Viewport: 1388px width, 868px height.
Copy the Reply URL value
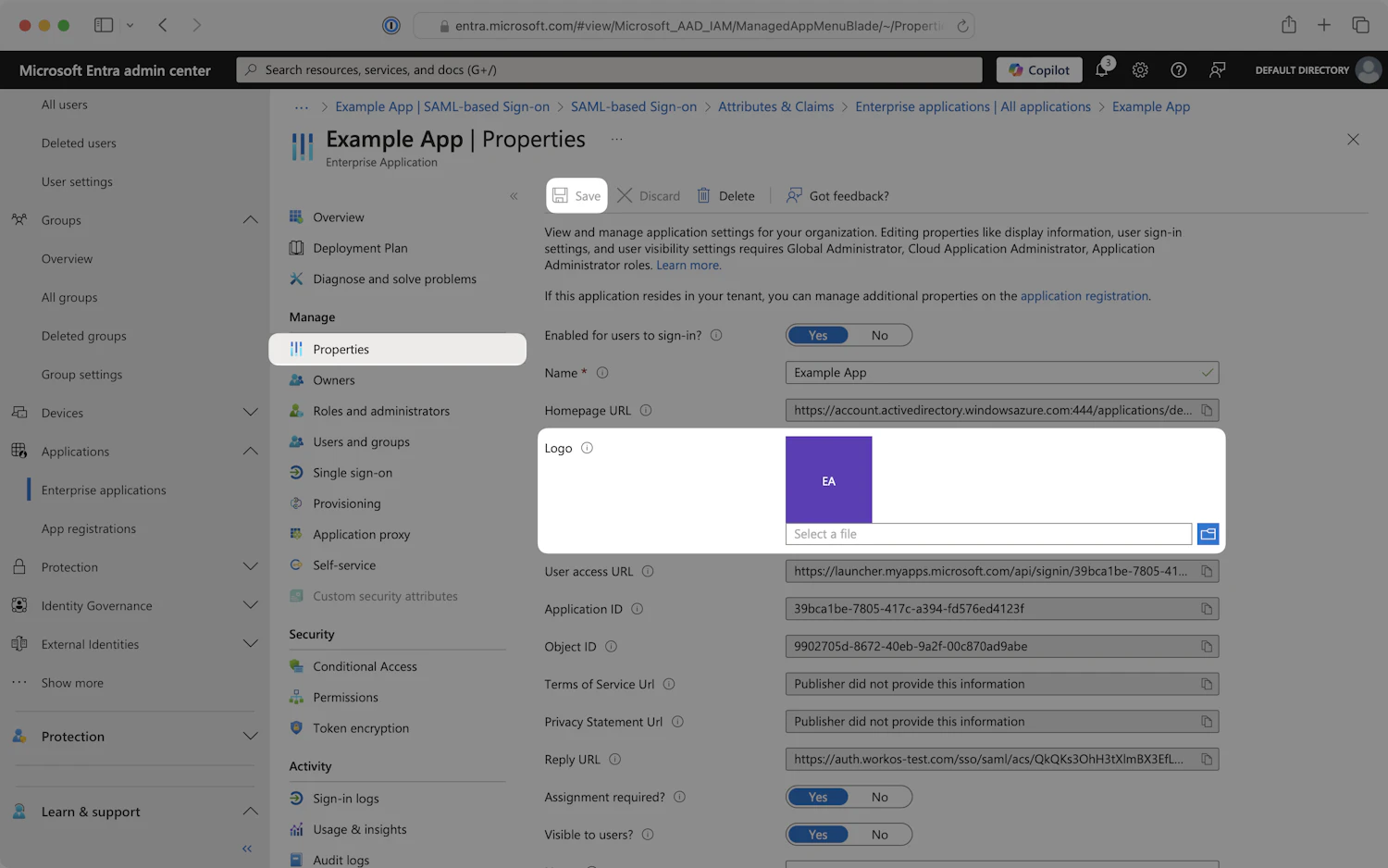coord(1207,759)
